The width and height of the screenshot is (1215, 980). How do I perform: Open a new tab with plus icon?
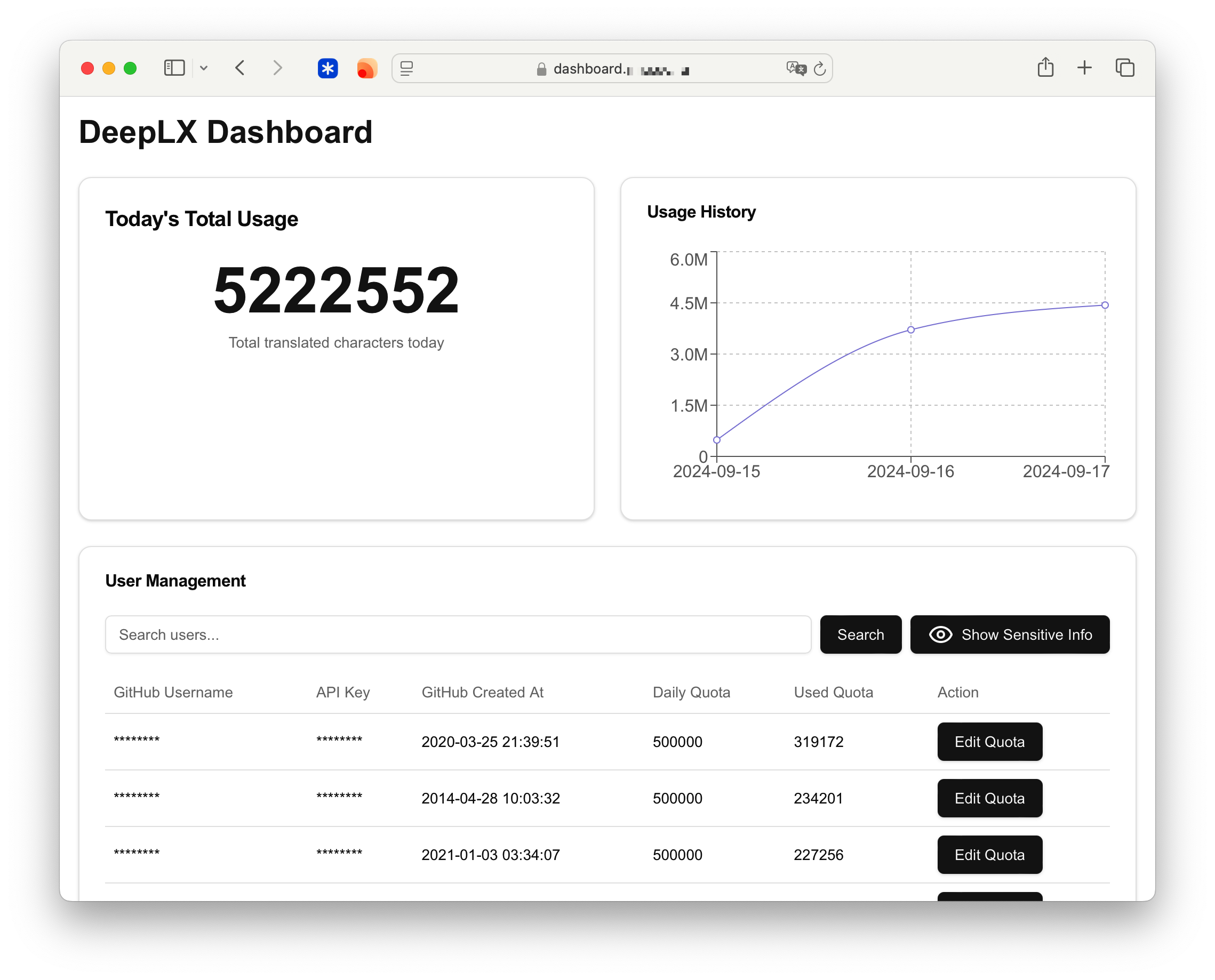click(x=1084, y=68)
